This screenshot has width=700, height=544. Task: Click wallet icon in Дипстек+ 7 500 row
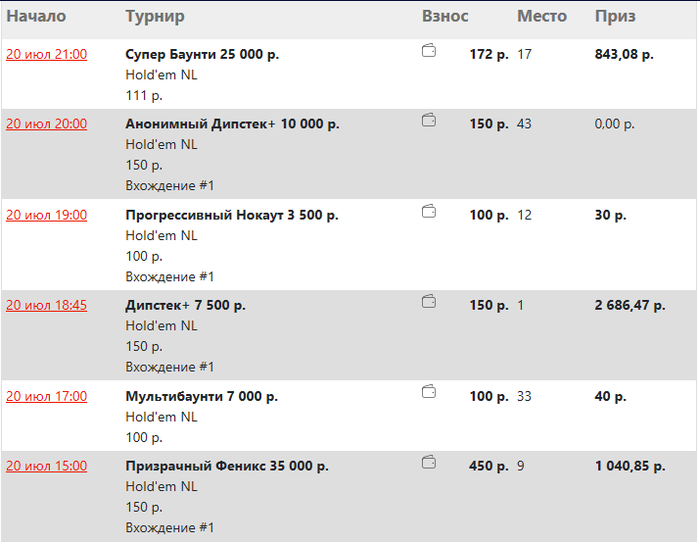point(429,302)
